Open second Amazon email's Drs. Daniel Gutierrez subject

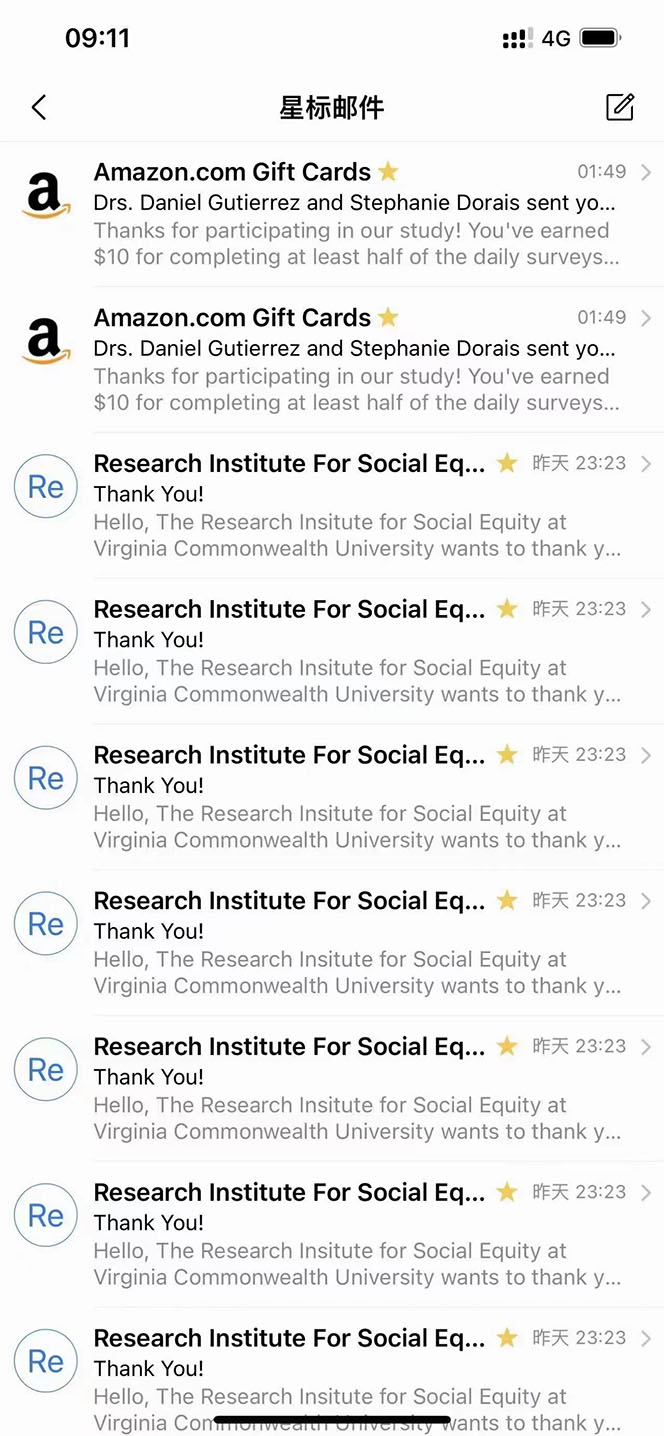354,349
